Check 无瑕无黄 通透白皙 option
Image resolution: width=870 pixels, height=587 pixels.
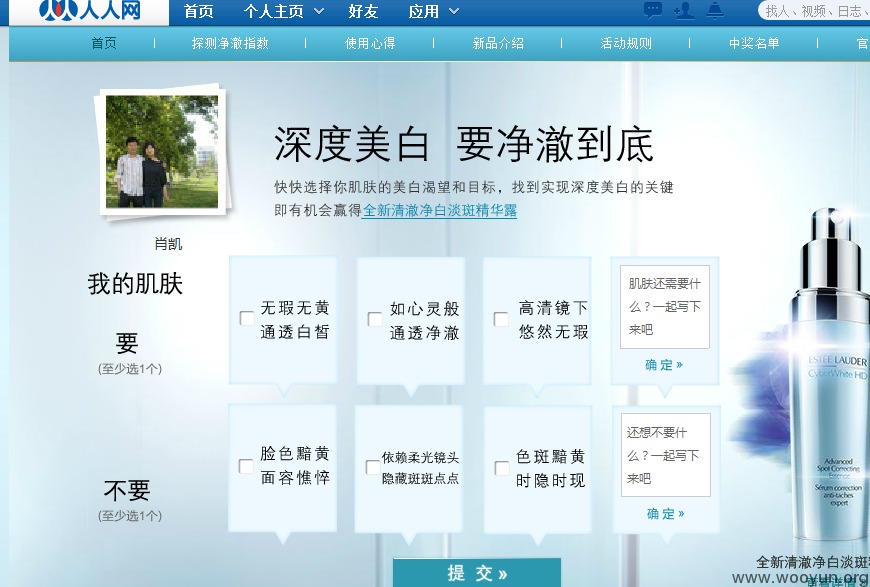click(247, 318)
